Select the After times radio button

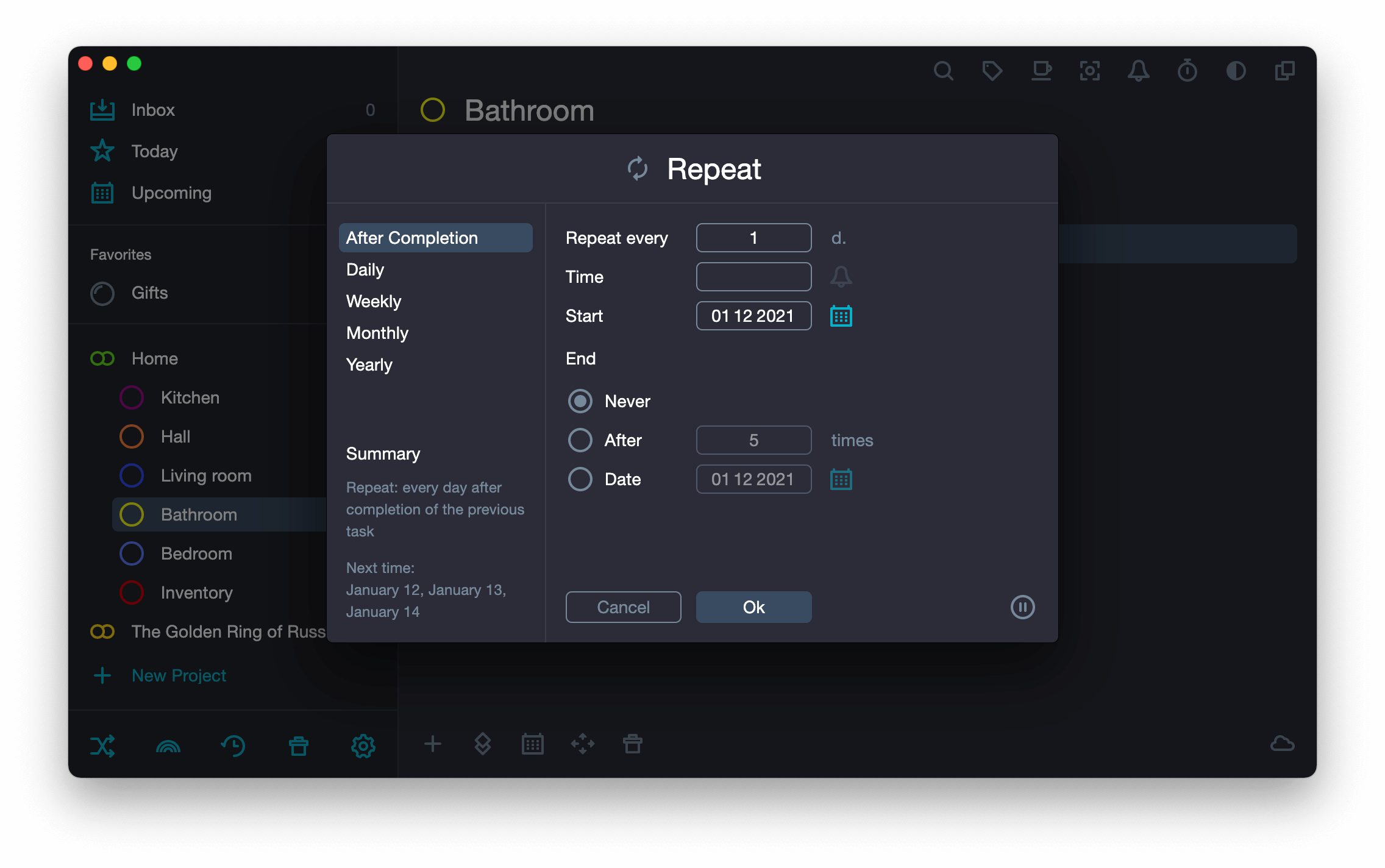[580, 440]
